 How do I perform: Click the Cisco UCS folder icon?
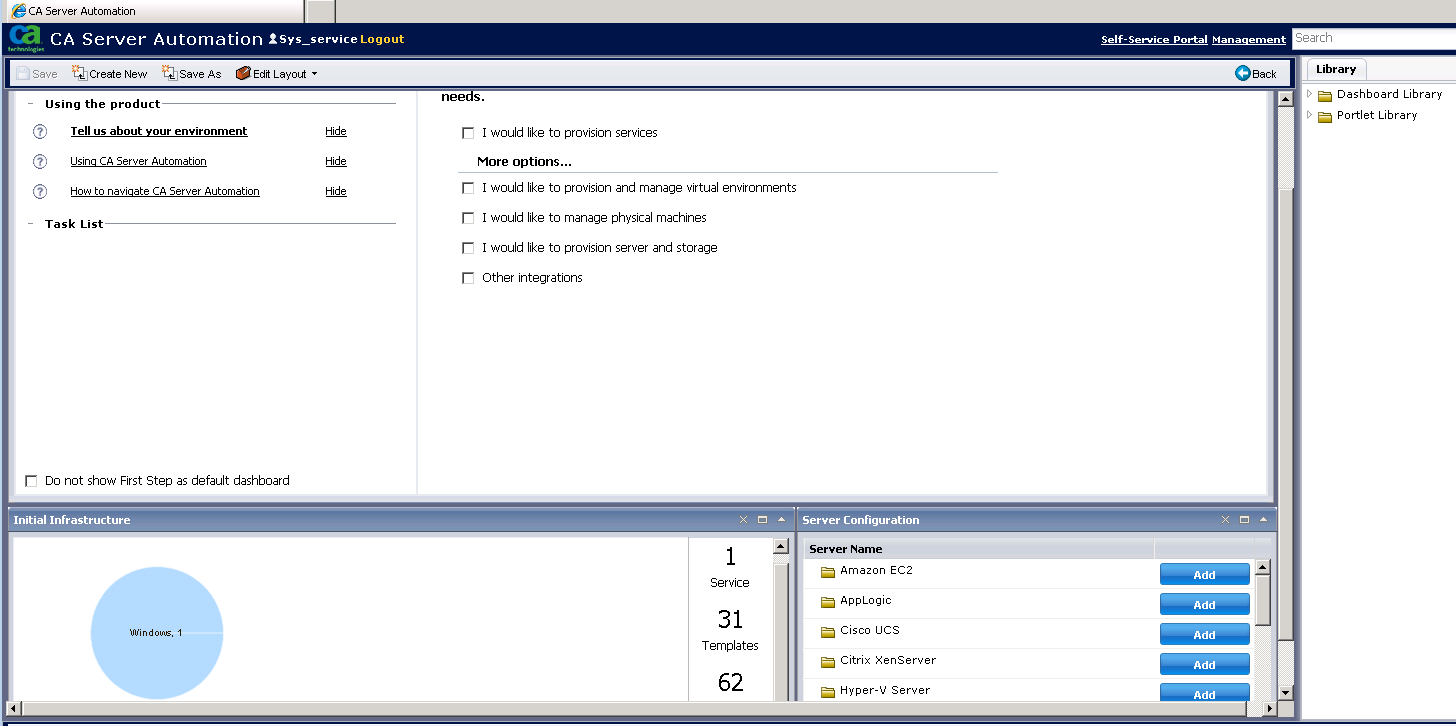[x=827, y=632]
